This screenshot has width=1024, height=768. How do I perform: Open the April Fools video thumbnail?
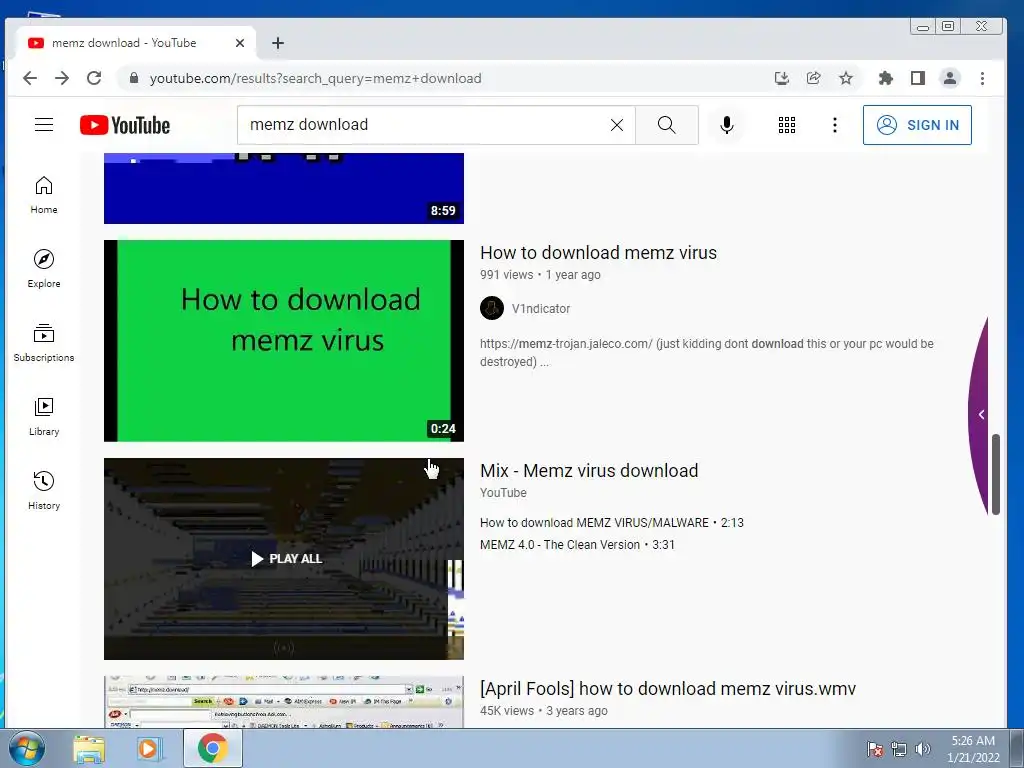[283, 702]
